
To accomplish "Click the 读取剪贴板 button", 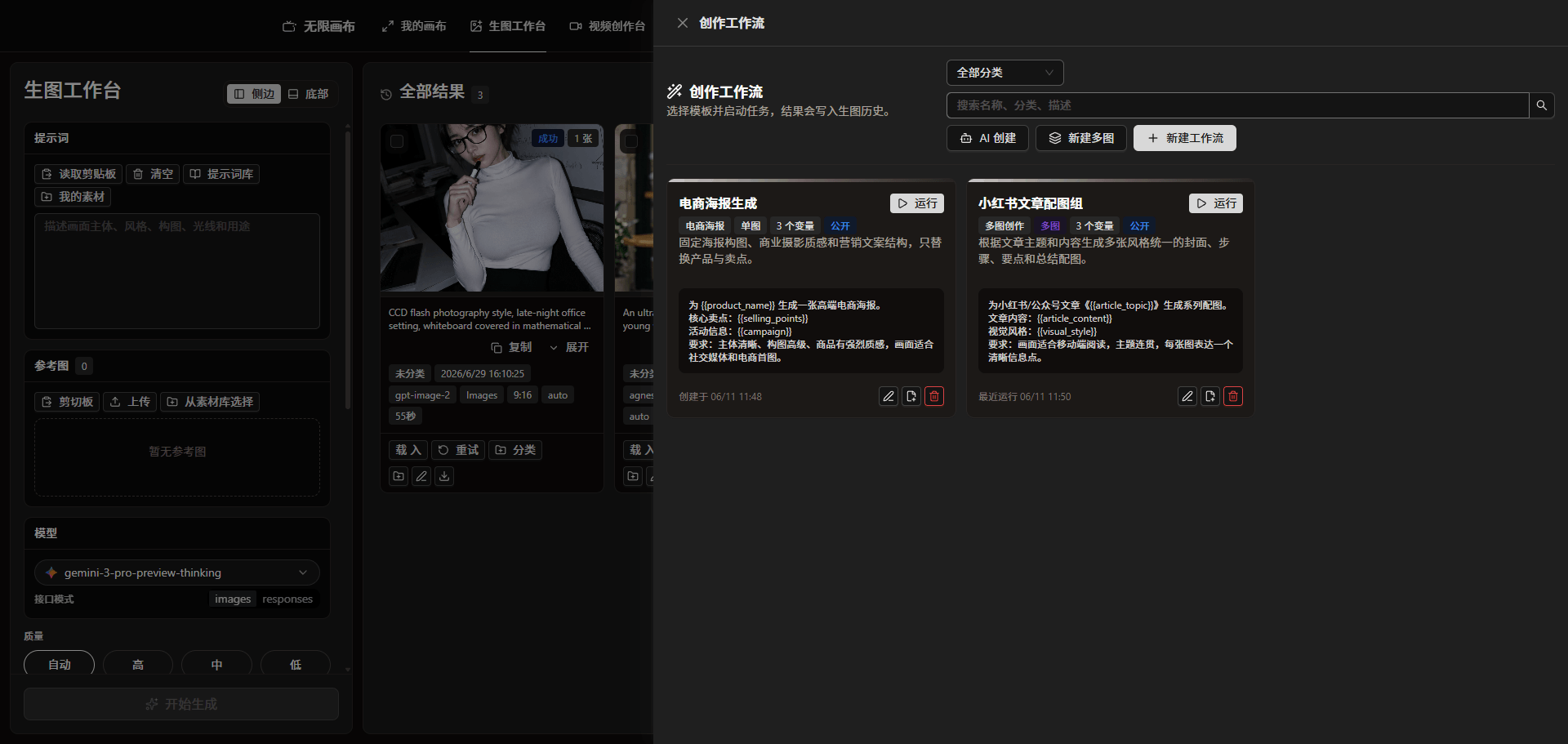I will (x=78, y=174).
